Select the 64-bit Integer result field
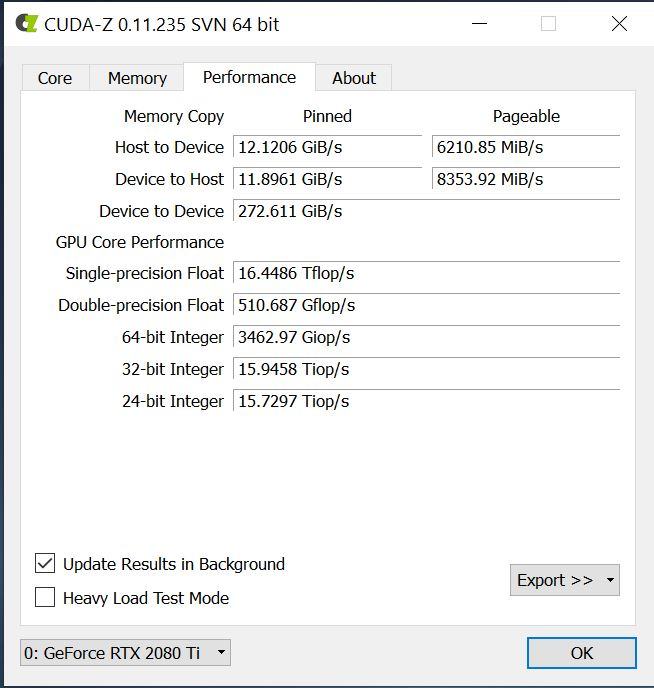654x688 pixels. point(426,337)
